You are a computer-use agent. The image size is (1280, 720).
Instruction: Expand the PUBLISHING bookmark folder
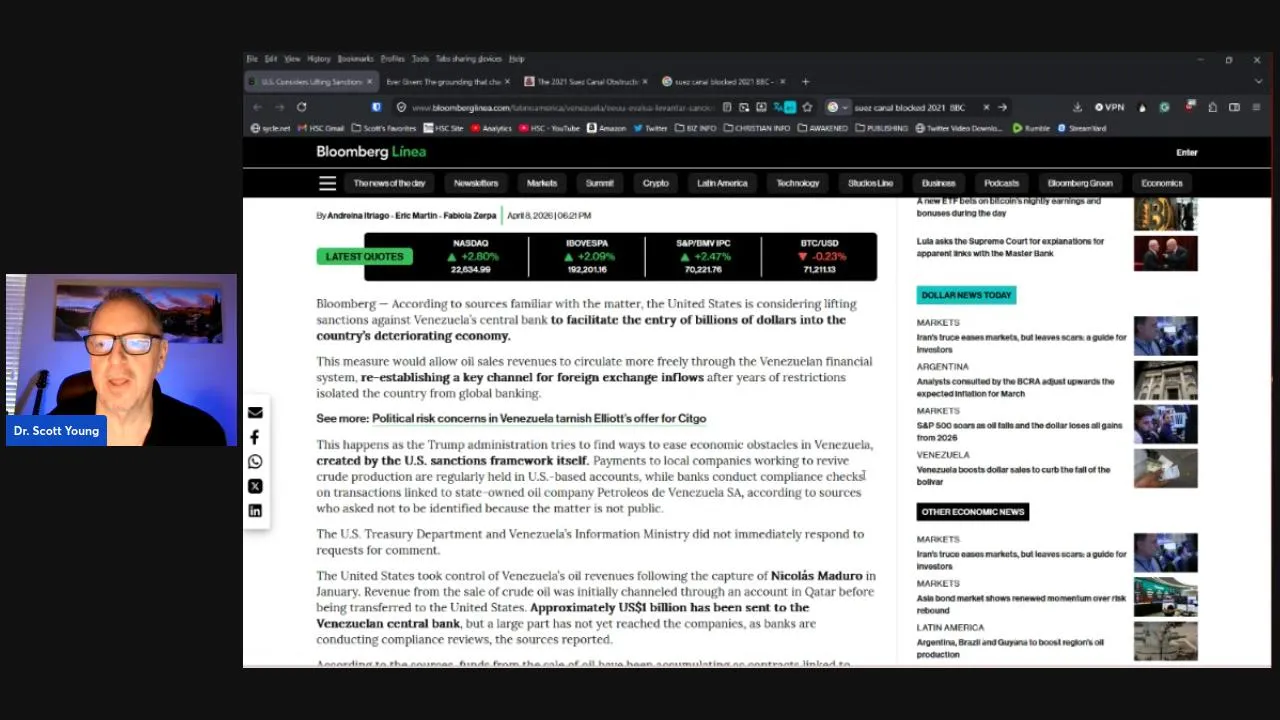882,128
